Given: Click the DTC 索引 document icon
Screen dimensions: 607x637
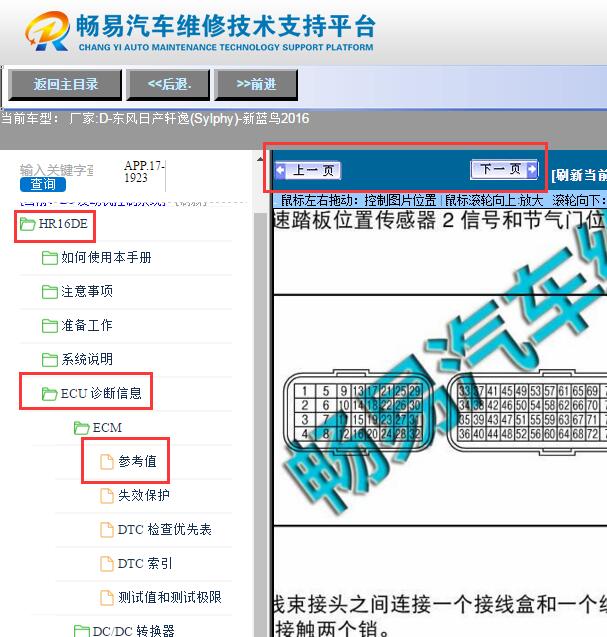Looking at the screenshot, I should click(107, 564).
